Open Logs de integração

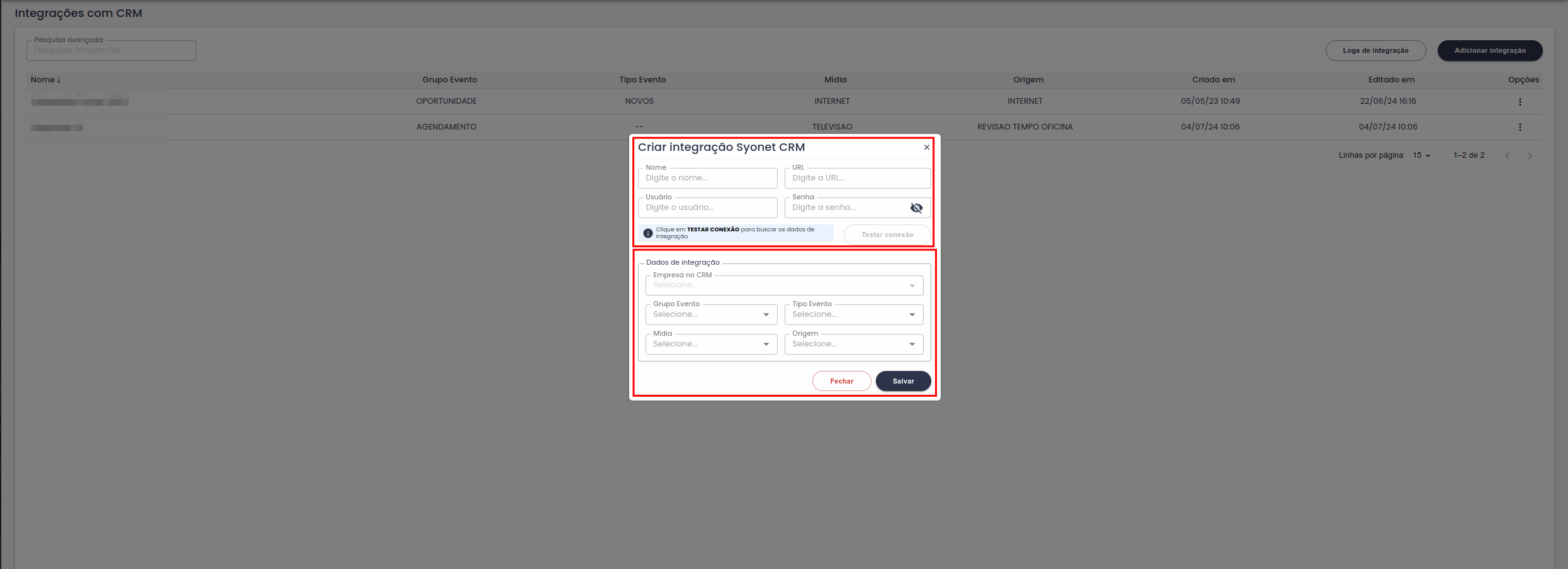click(1375, 51)
